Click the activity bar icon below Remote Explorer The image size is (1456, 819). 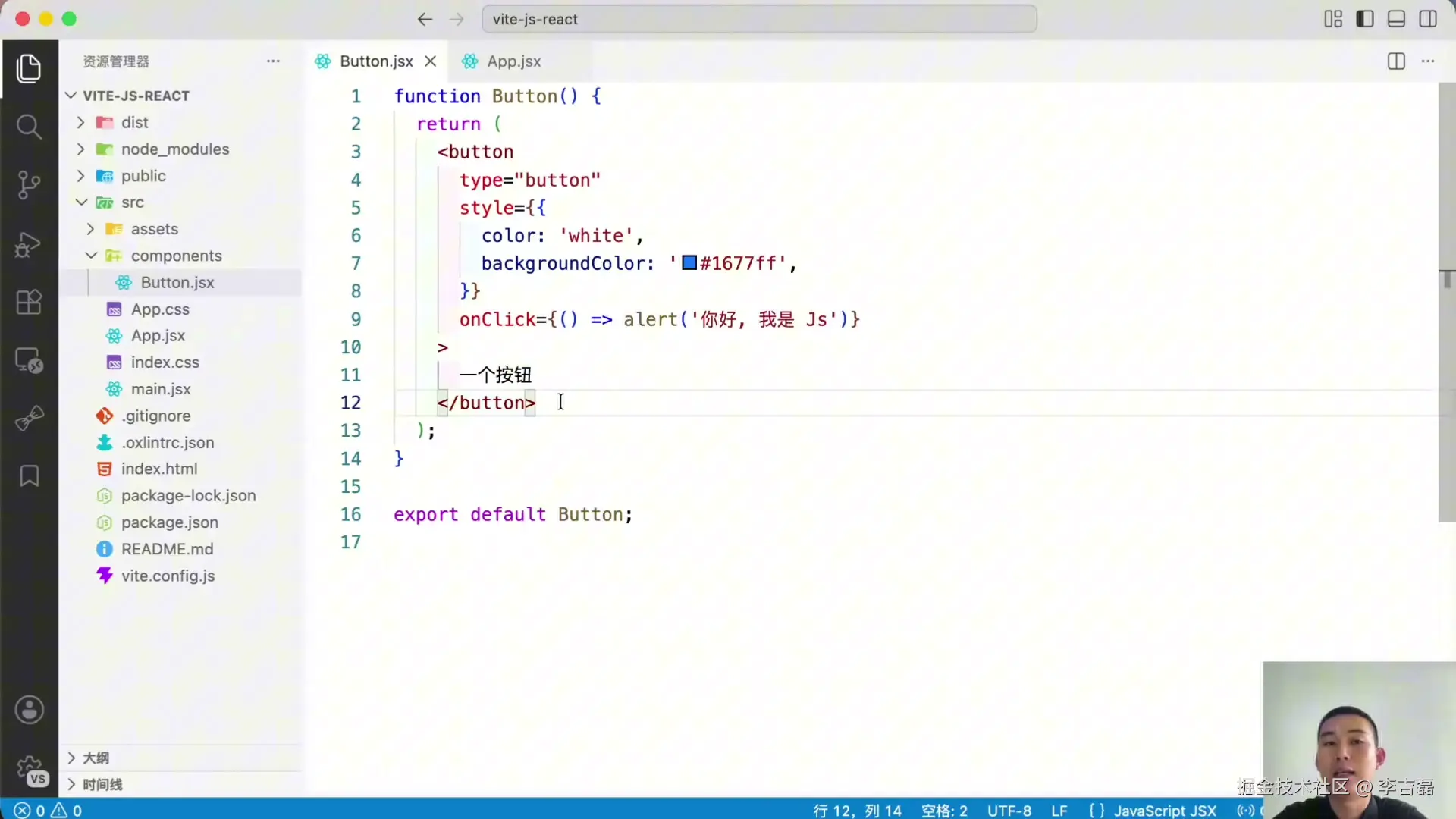pyautogui.click(x=29, y=418)
